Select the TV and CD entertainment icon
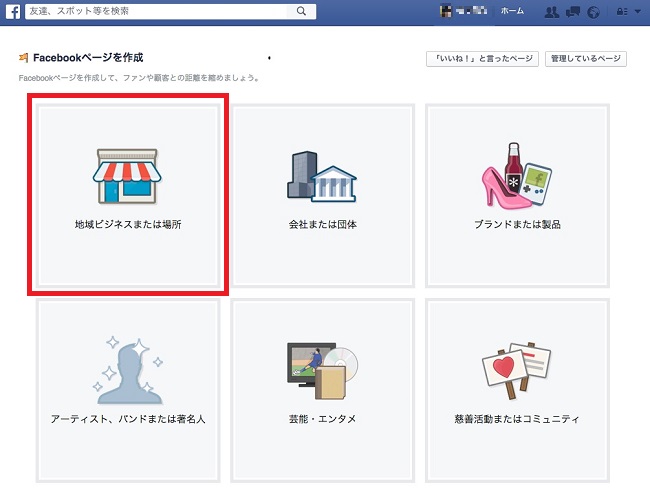The height and width of the screenshot is (490, 650). (x=323, y=371)
